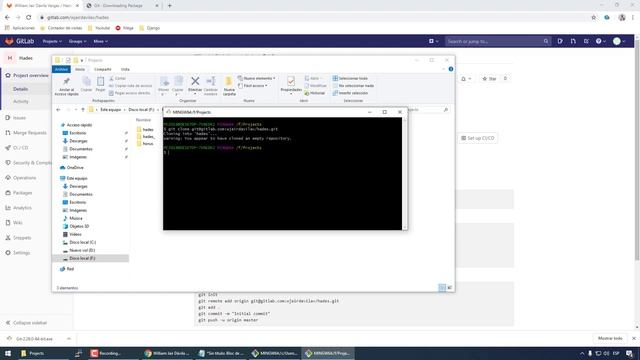Image resolution: width=640 pixels, height=360 pixels.
Task: Switch to the Vista ribbon tab
Action: coord(125,69)
